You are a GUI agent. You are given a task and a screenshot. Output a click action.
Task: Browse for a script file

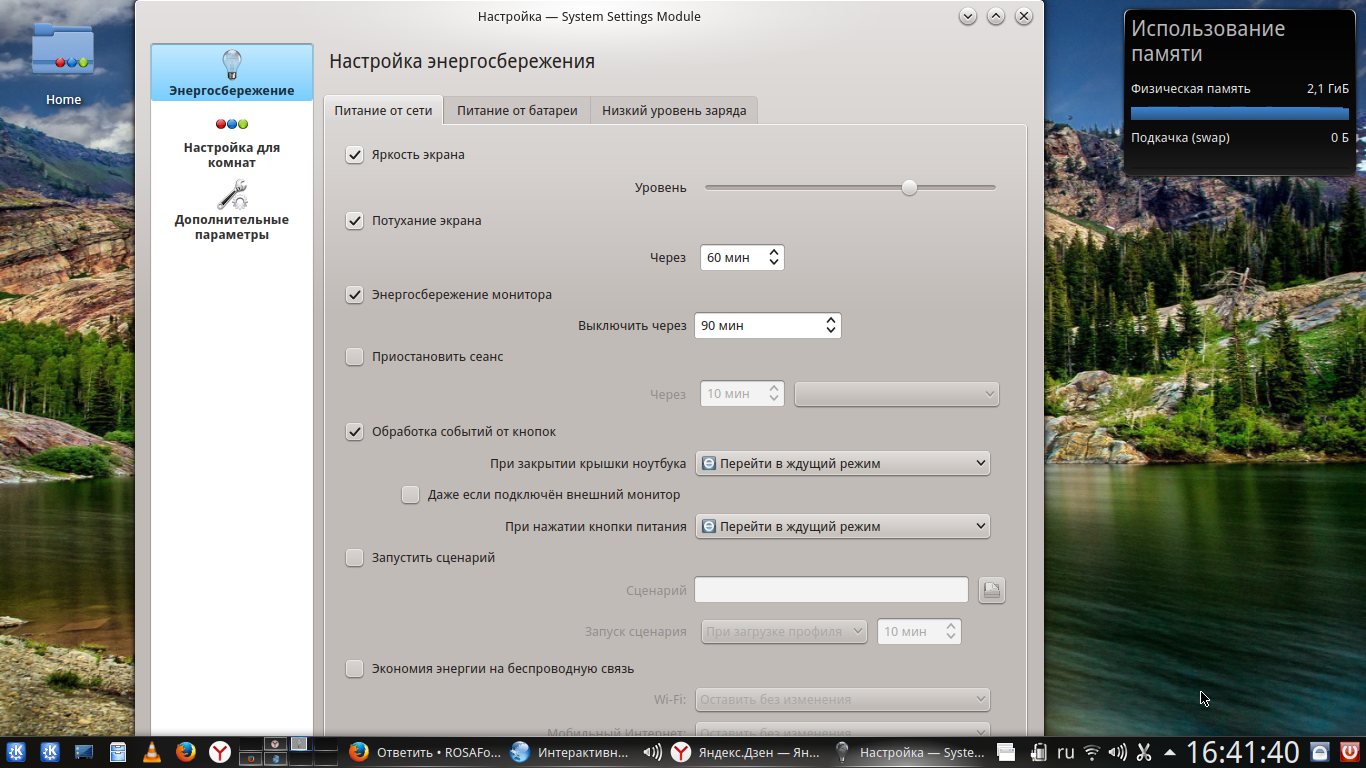click(x=991, y=590)
